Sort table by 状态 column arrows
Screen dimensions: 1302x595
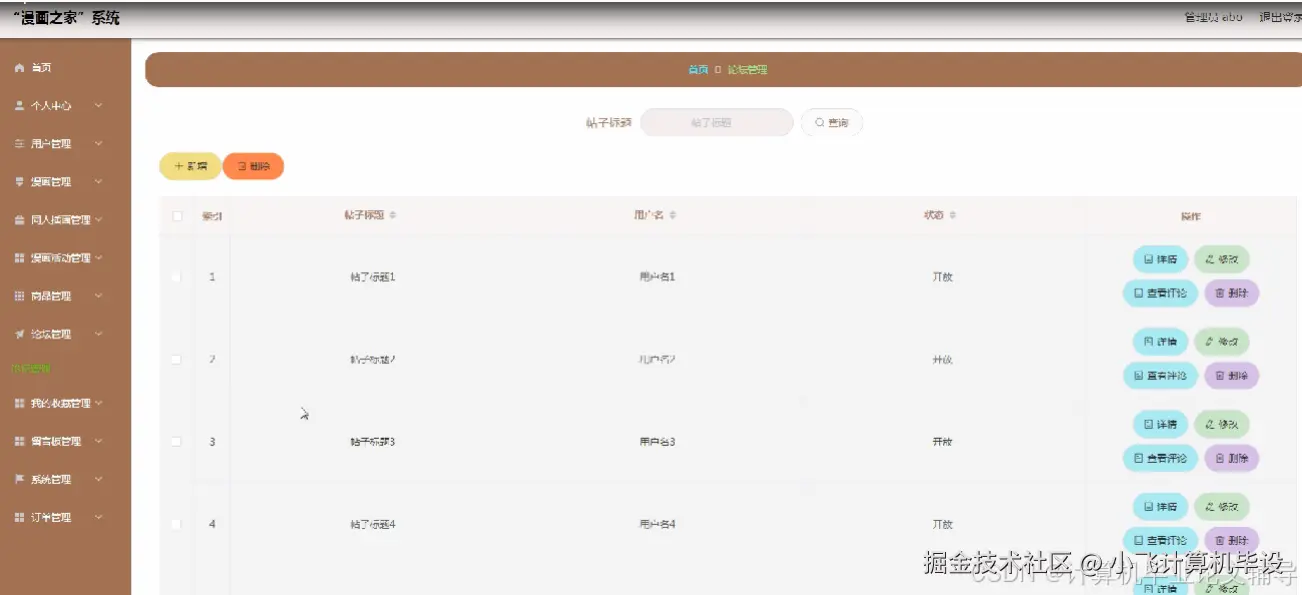pos(953,216)
